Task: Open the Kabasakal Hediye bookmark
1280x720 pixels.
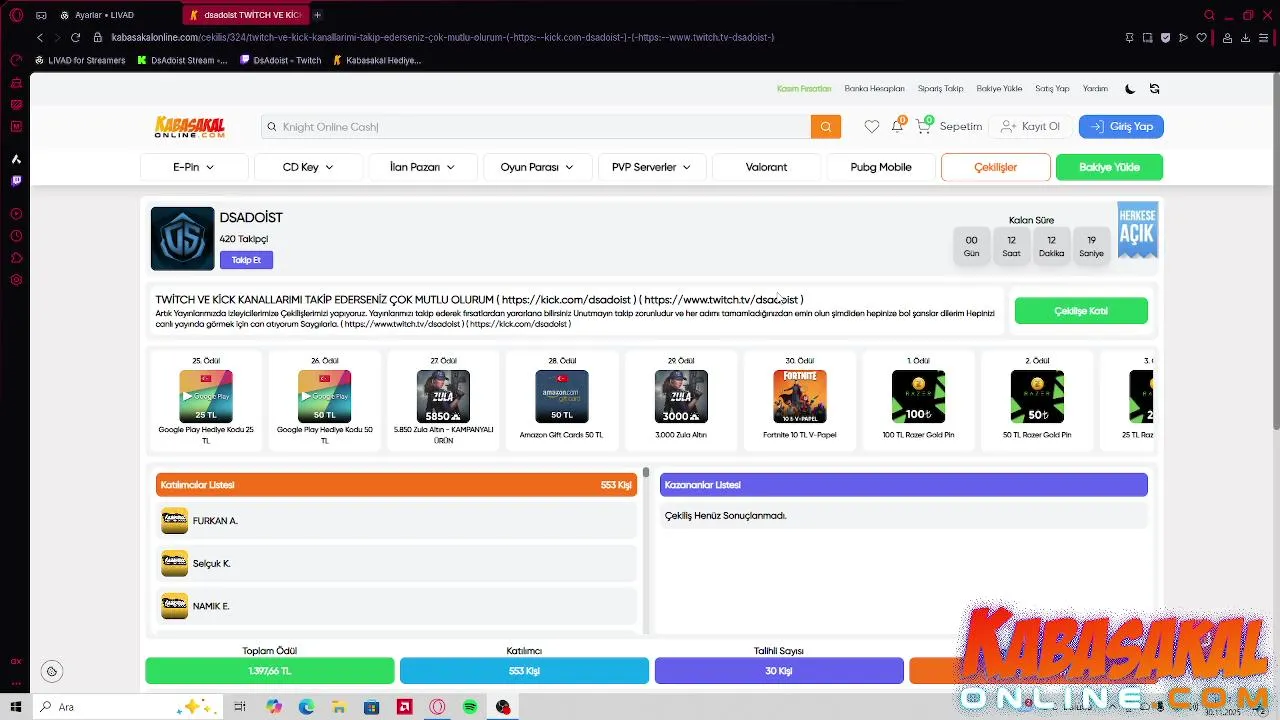Action: 377,60
